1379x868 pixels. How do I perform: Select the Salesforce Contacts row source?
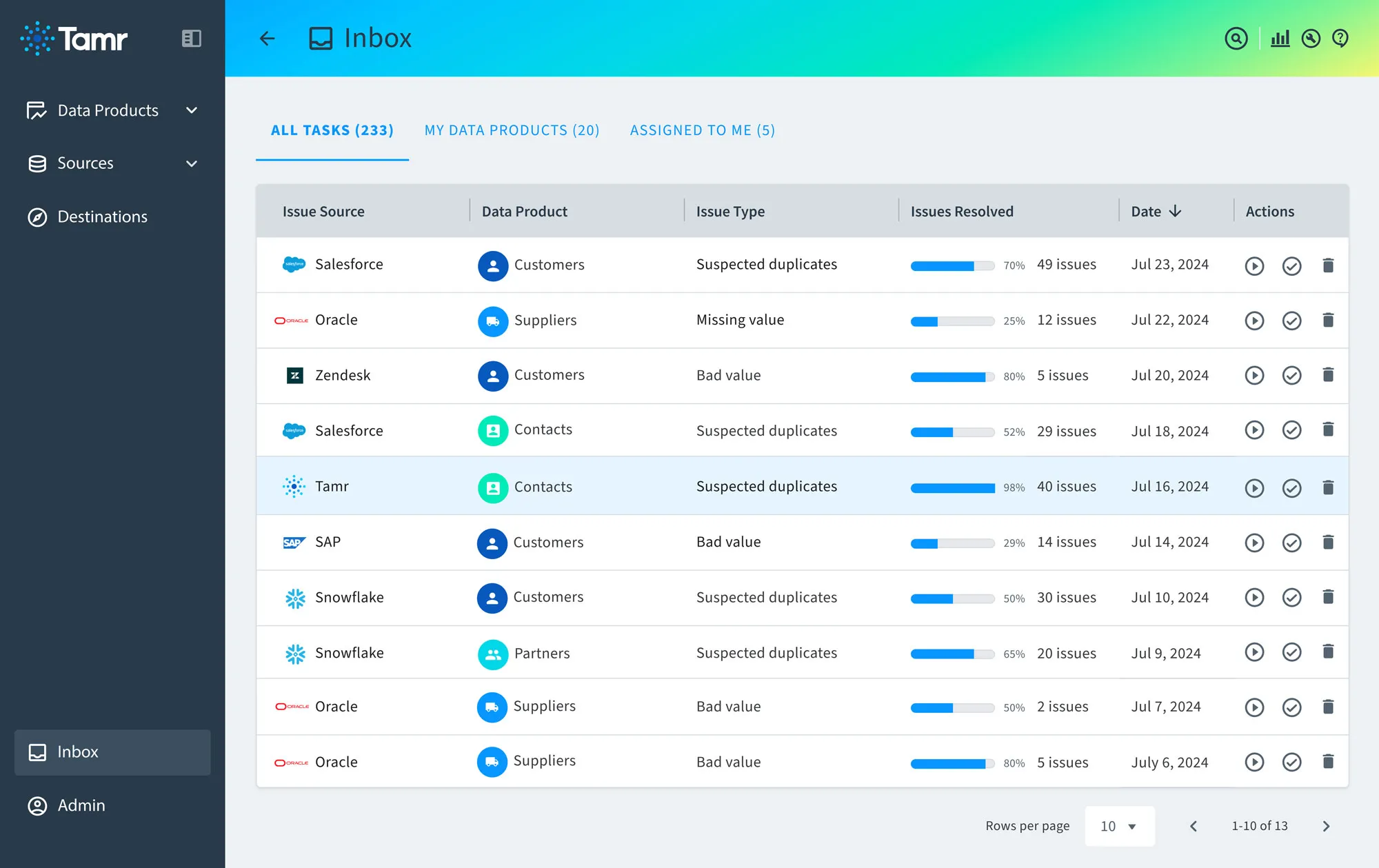click(x=349, y=431)
